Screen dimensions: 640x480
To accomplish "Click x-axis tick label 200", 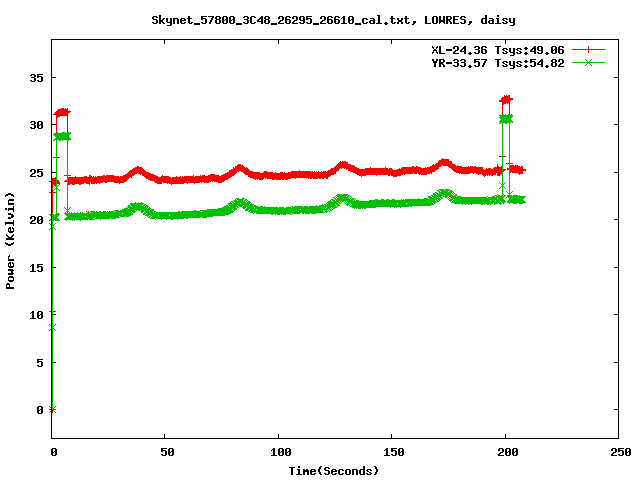I will pyautogui.click(x=508, y=452).
